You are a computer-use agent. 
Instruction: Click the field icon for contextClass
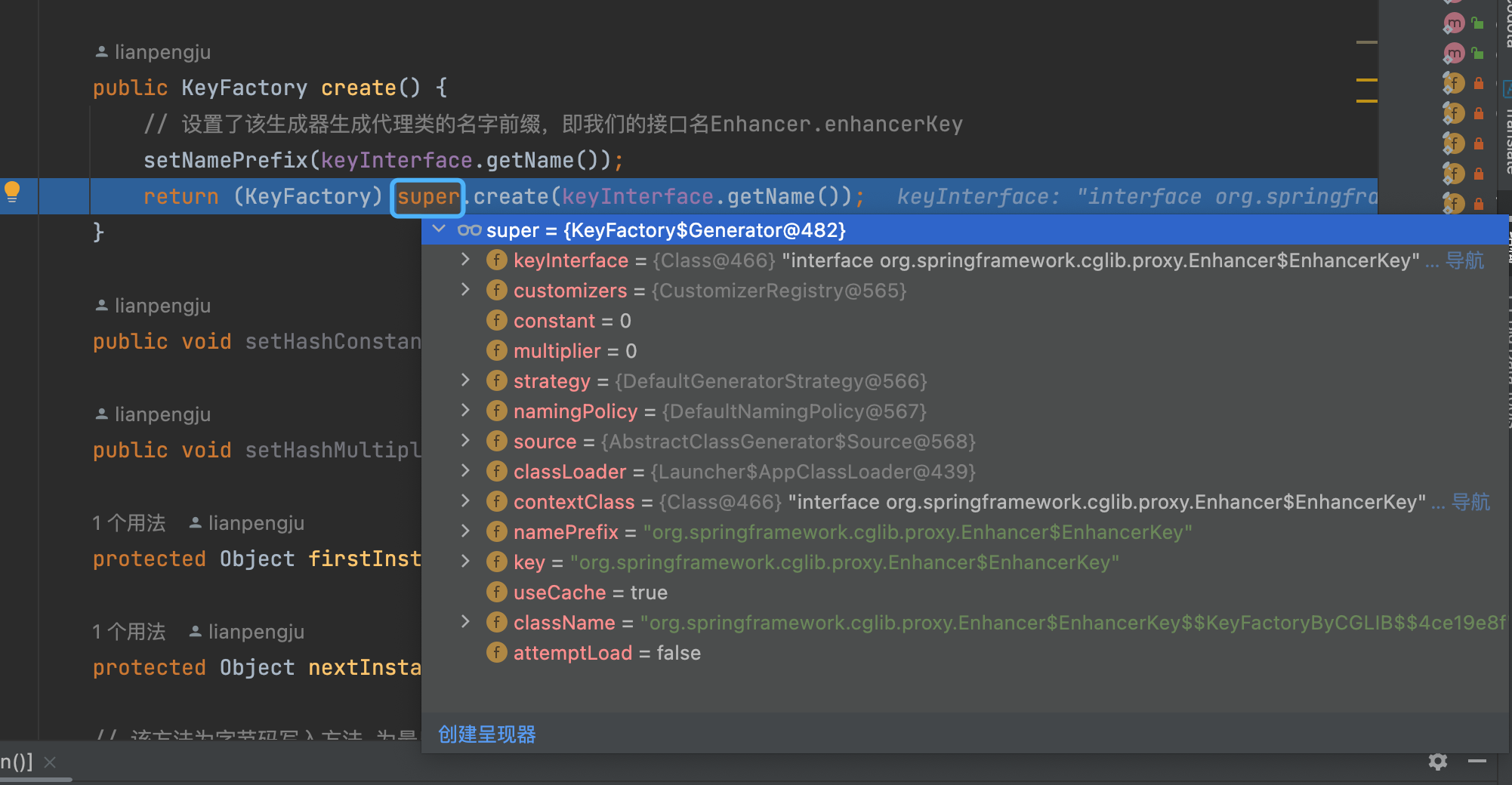[x=496, y=502]
